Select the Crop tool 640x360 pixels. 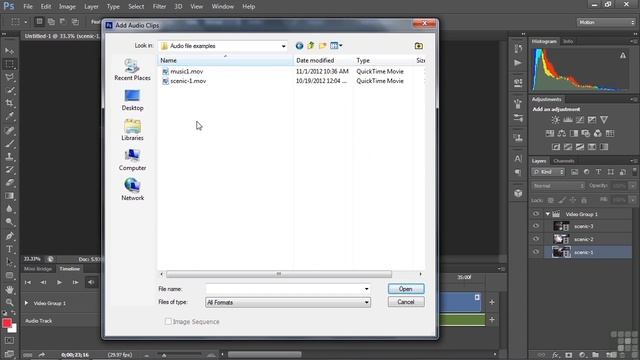pos(9,103)
